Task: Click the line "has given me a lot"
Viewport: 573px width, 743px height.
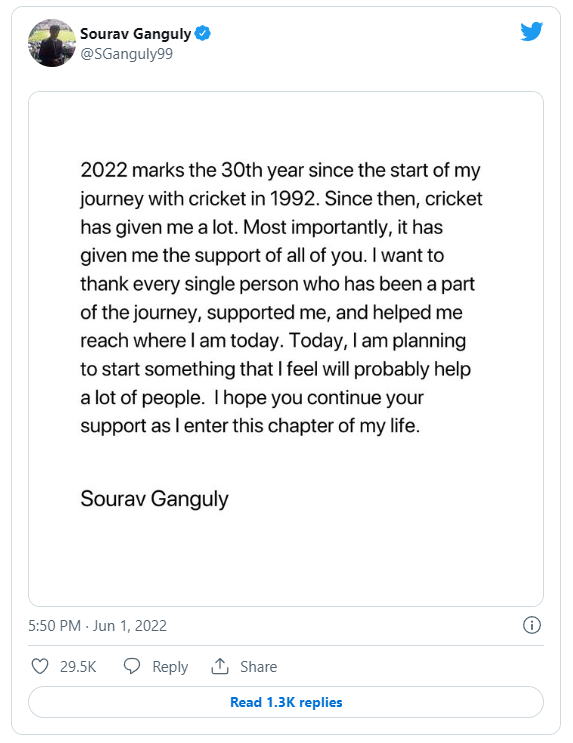Action: point(262,227)
